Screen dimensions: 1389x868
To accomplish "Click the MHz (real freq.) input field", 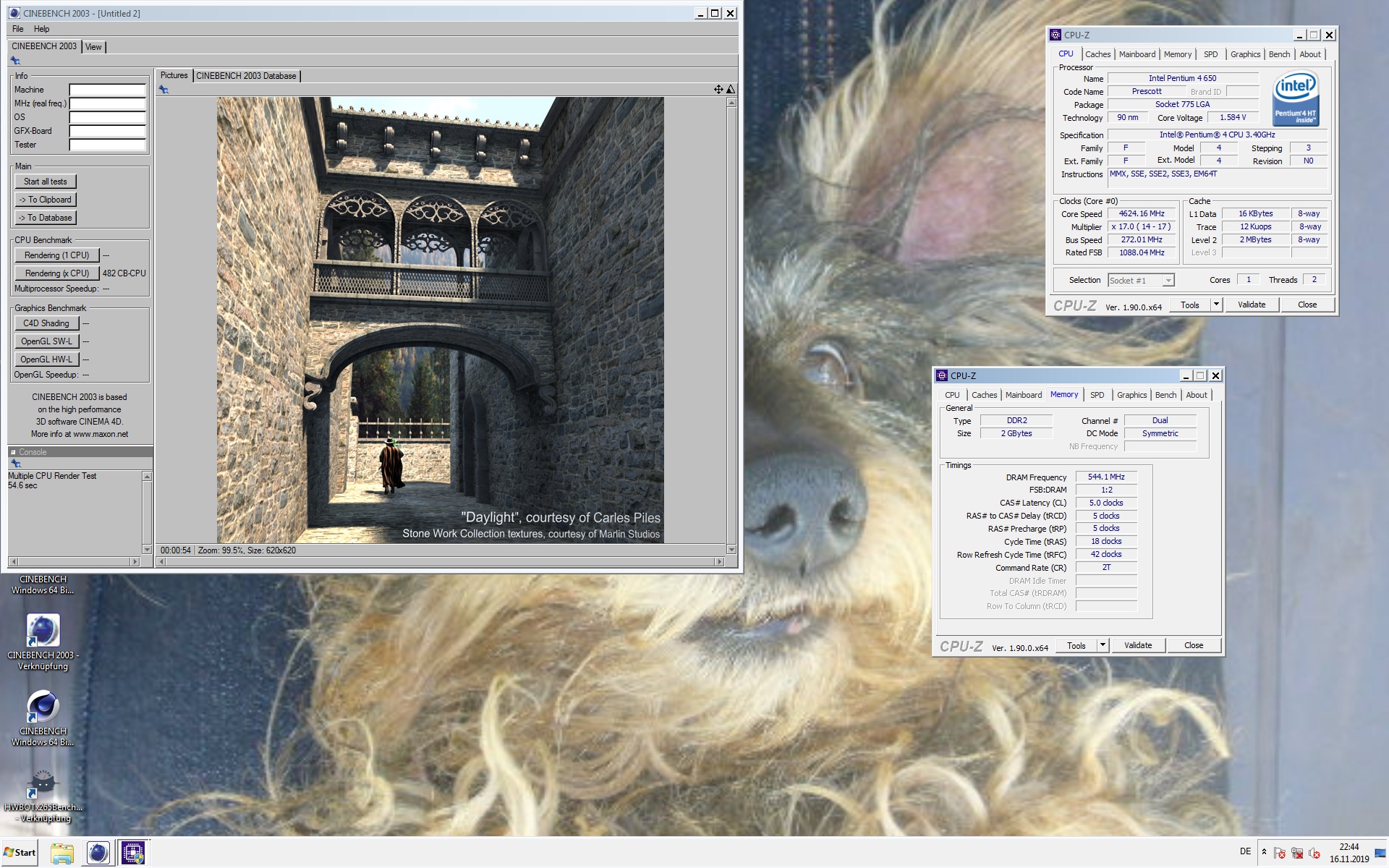I will 107,104.
